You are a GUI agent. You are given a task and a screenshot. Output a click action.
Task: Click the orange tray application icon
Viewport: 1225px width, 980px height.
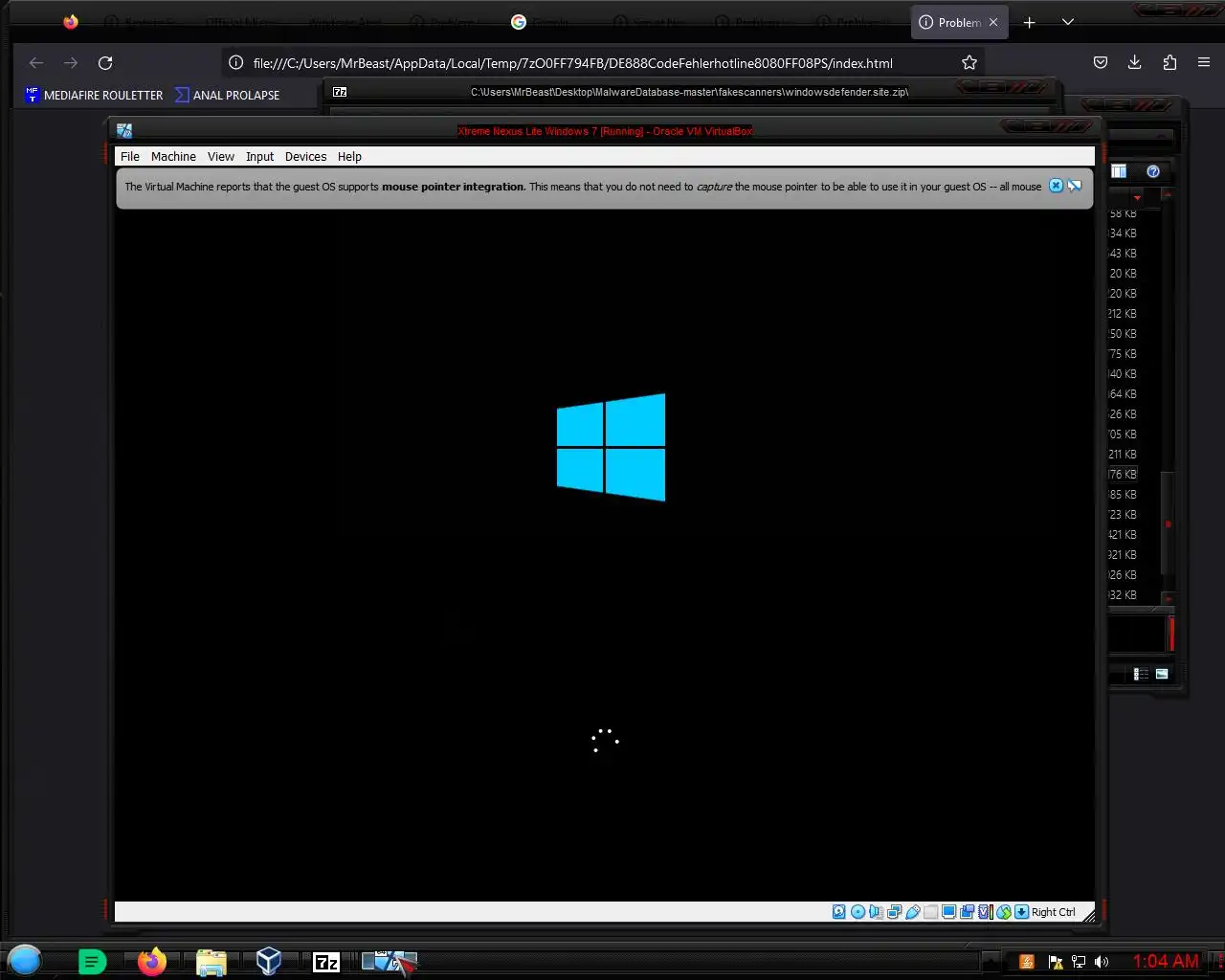point(1026,962)
